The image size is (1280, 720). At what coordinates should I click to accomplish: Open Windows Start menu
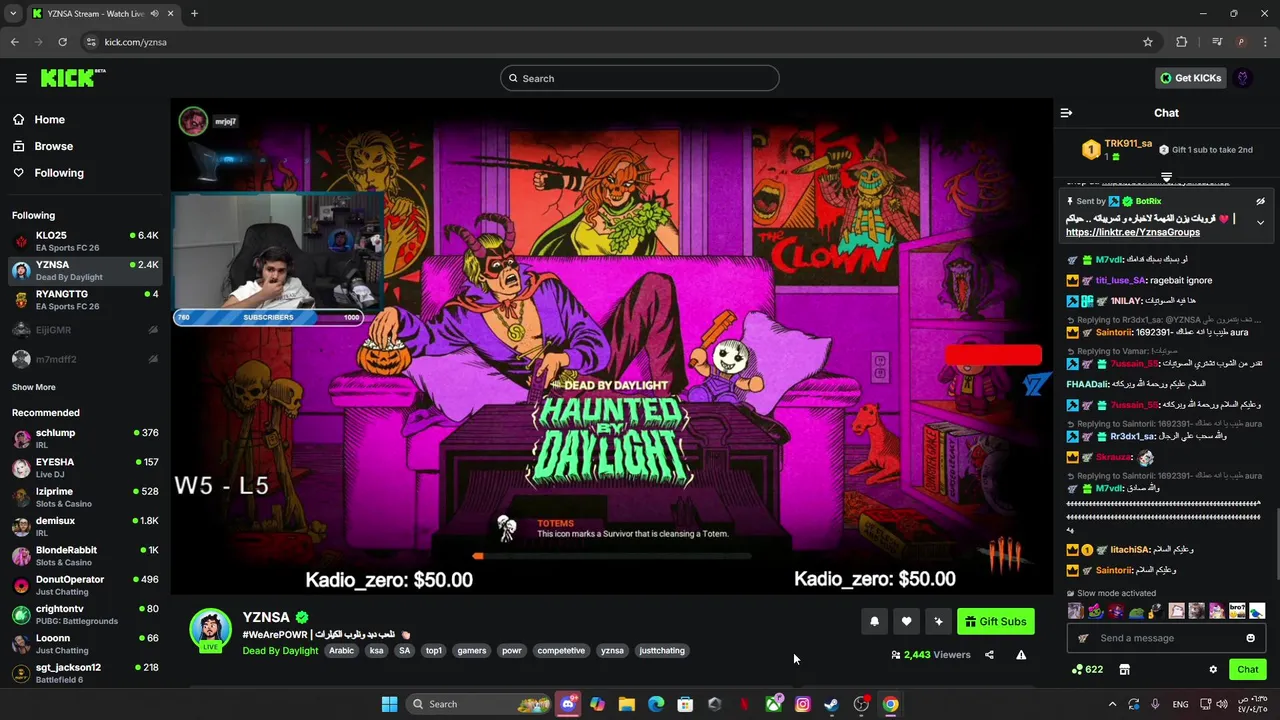pyautogui.click(x=389, y=704)
